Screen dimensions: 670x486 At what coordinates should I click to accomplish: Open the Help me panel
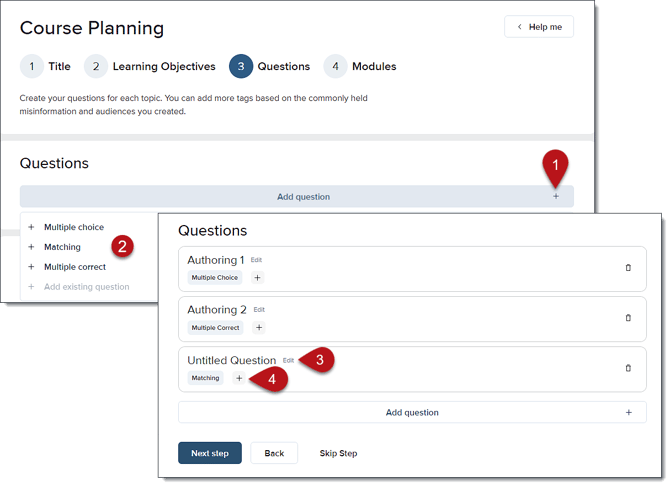click(539, 26)
